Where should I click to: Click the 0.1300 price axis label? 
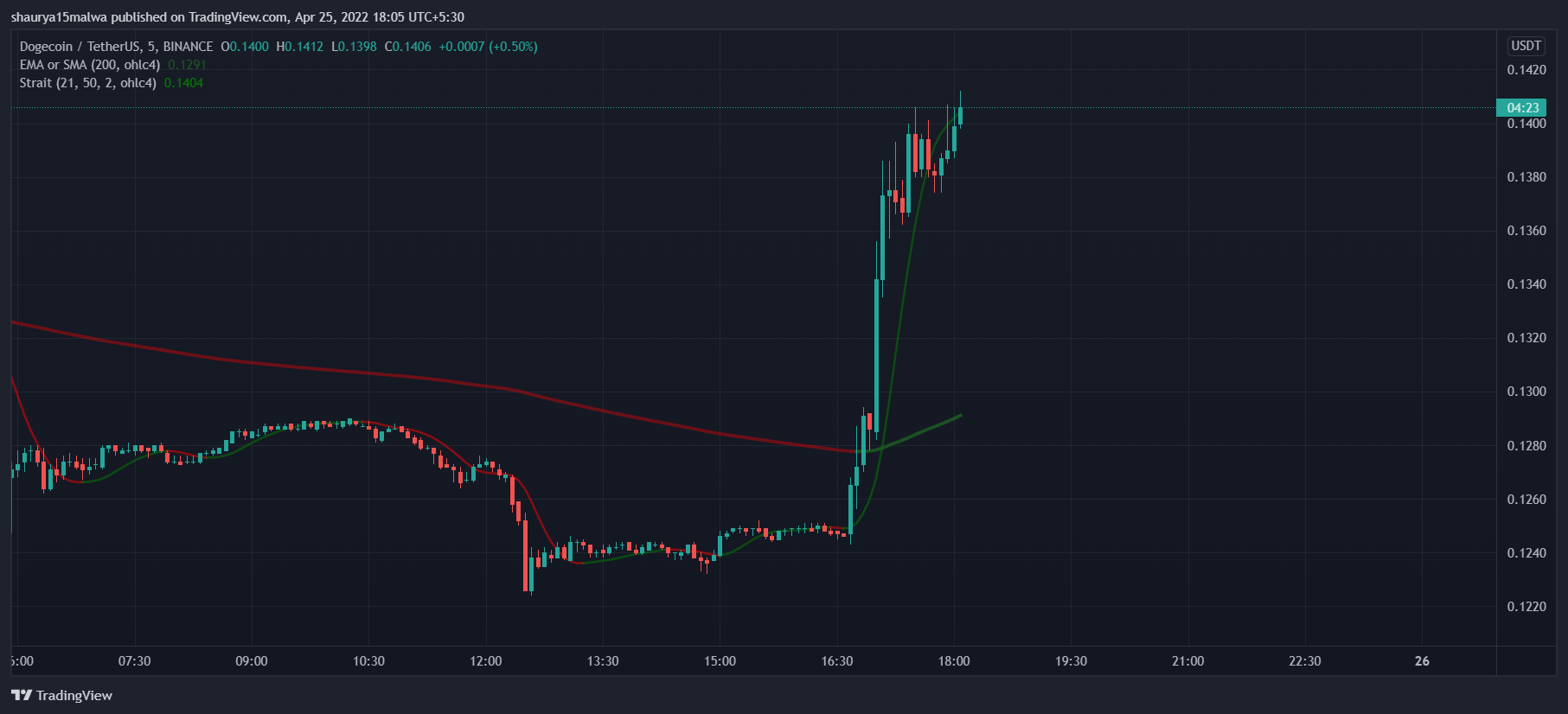tap(1526, 392)
